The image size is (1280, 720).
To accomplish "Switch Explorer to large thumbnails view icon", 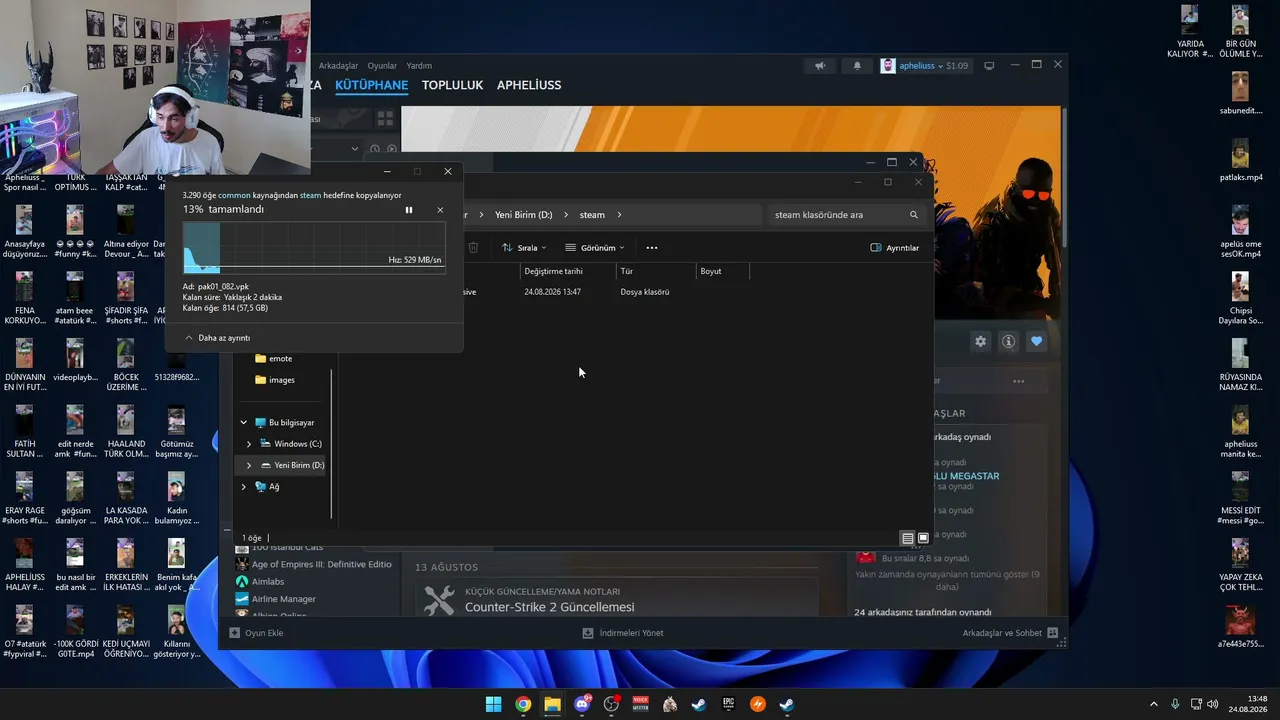I will click(x=923, y=538).
